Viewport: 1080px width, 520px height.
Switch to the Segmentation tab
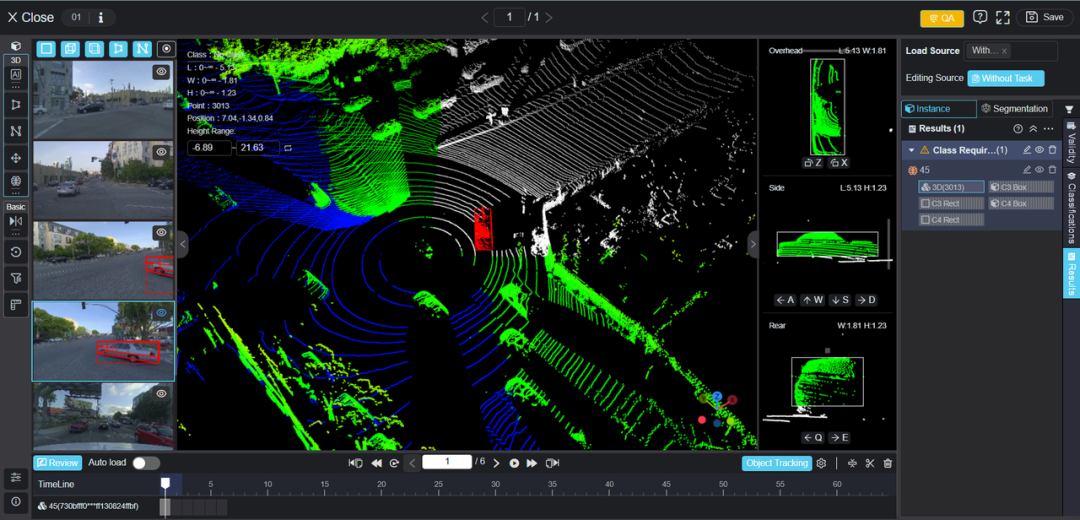click(1014, 108)
